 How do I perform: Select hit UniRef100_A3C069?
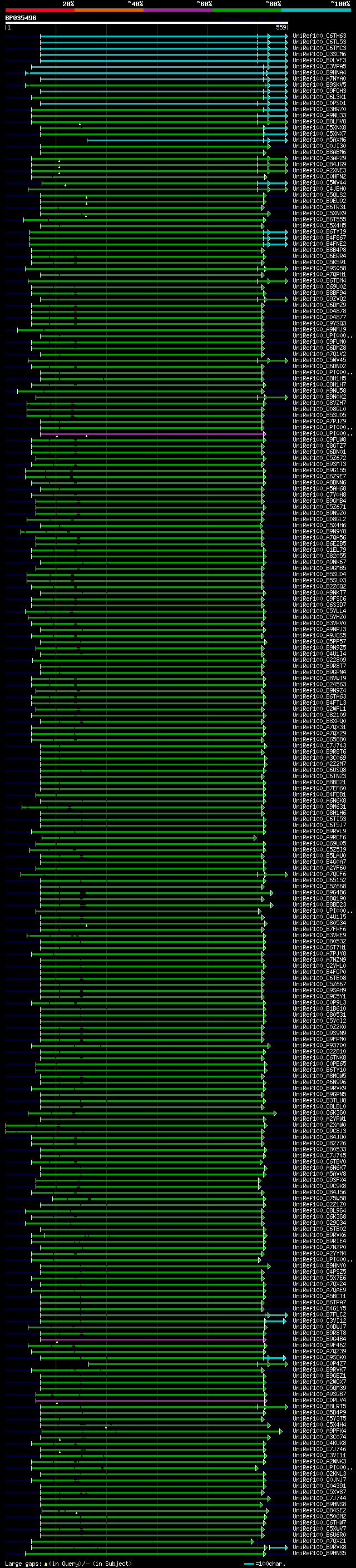coord(319,758)
